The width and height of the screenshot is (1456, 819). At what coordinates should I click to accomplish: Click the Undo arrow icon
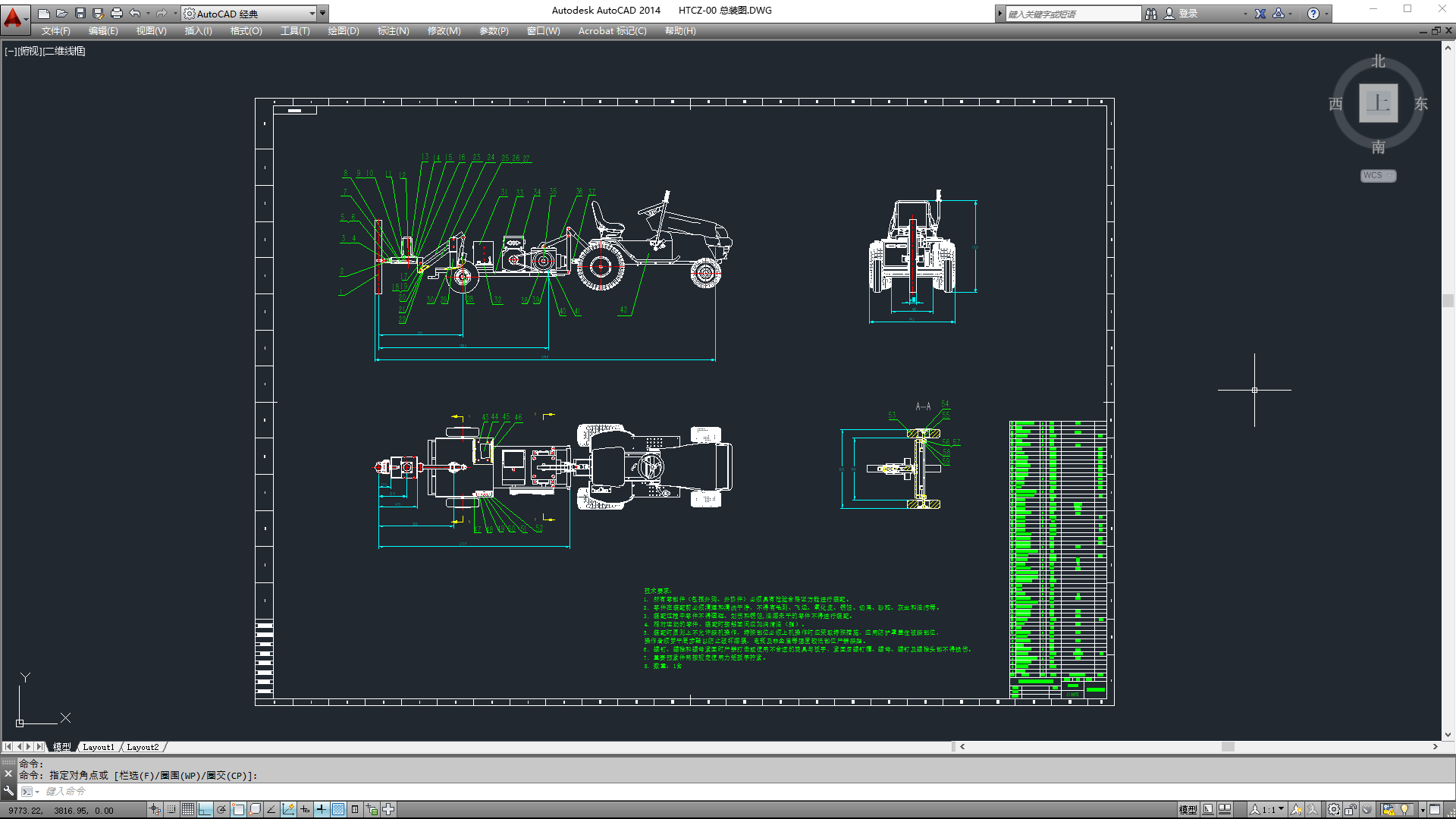pyautogui.click(x=135, y=14)
